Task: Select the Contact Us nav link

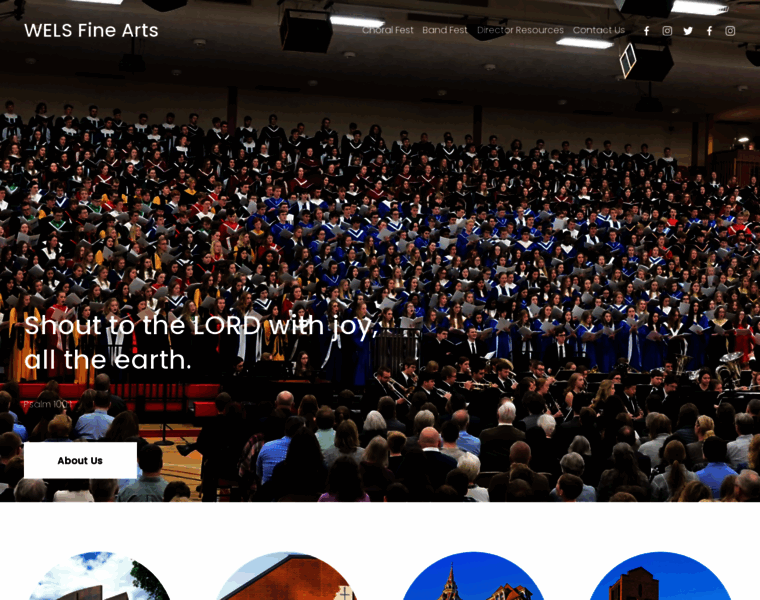Action: 599,30
